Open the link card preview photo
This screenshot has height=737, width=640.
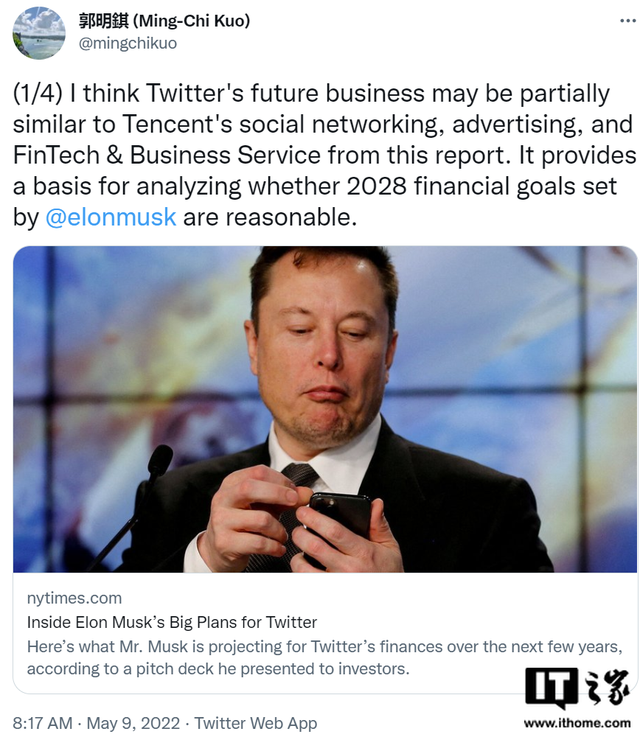click(325, 409)
